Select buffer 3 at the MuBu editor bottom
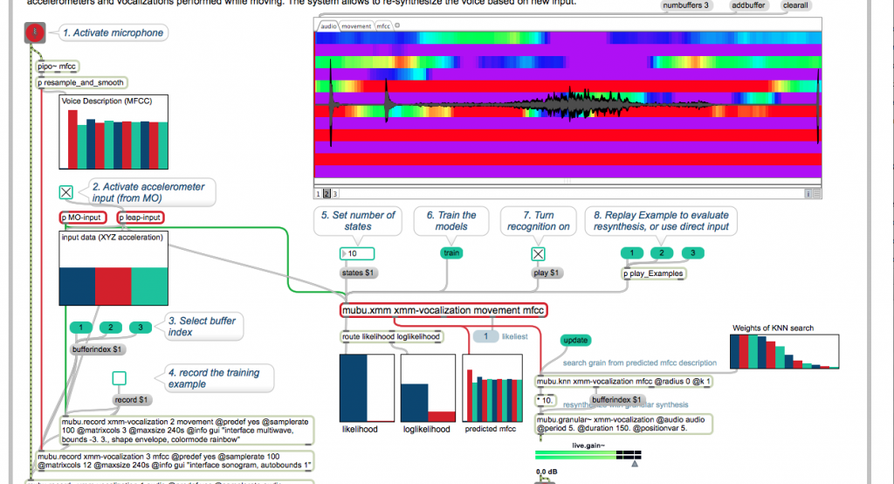Screen dimensions: 894x484 [335, 194]
